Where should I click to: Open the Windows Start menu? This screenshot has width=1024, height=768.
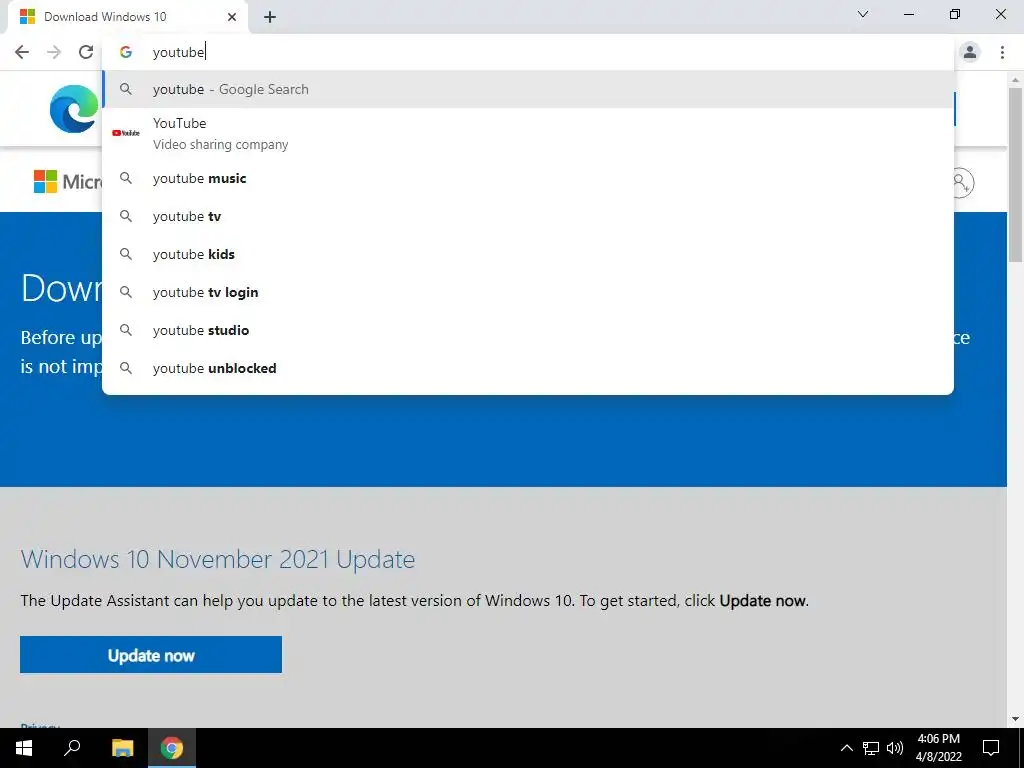point(24,748)
